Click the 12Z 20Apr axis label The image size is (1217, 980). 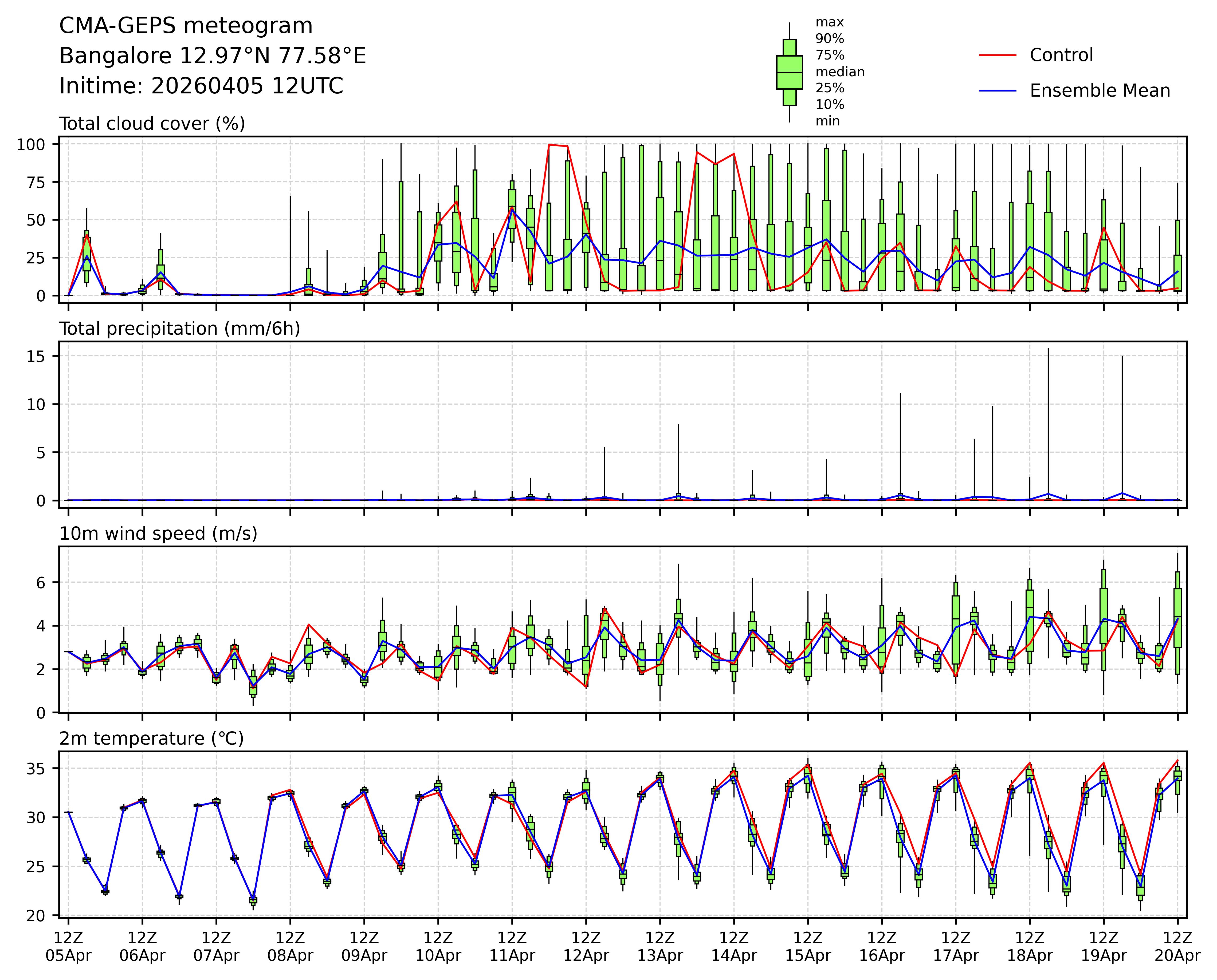[x=1177, y=947]
